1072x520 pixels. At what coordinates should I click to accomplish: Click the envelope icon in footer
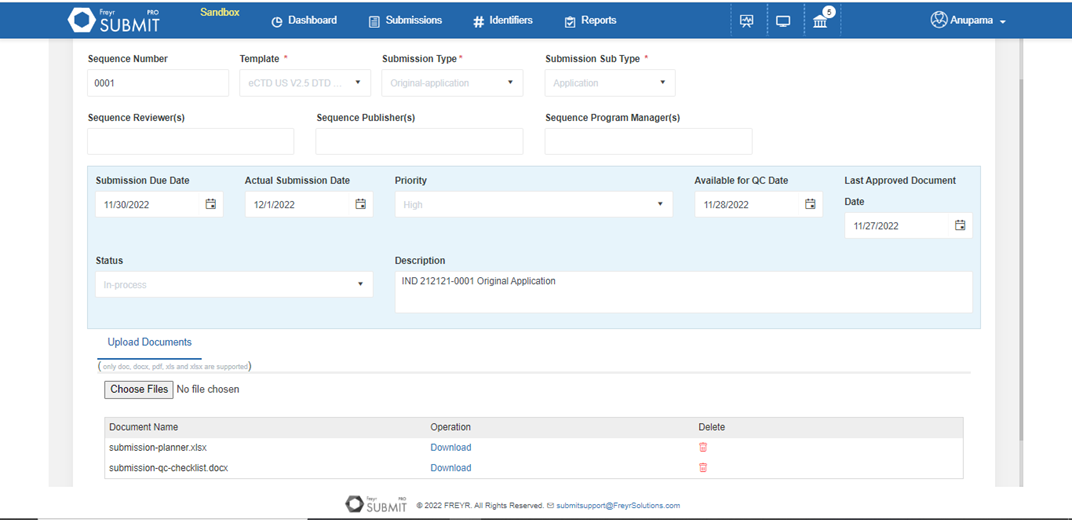click(550, 506)
